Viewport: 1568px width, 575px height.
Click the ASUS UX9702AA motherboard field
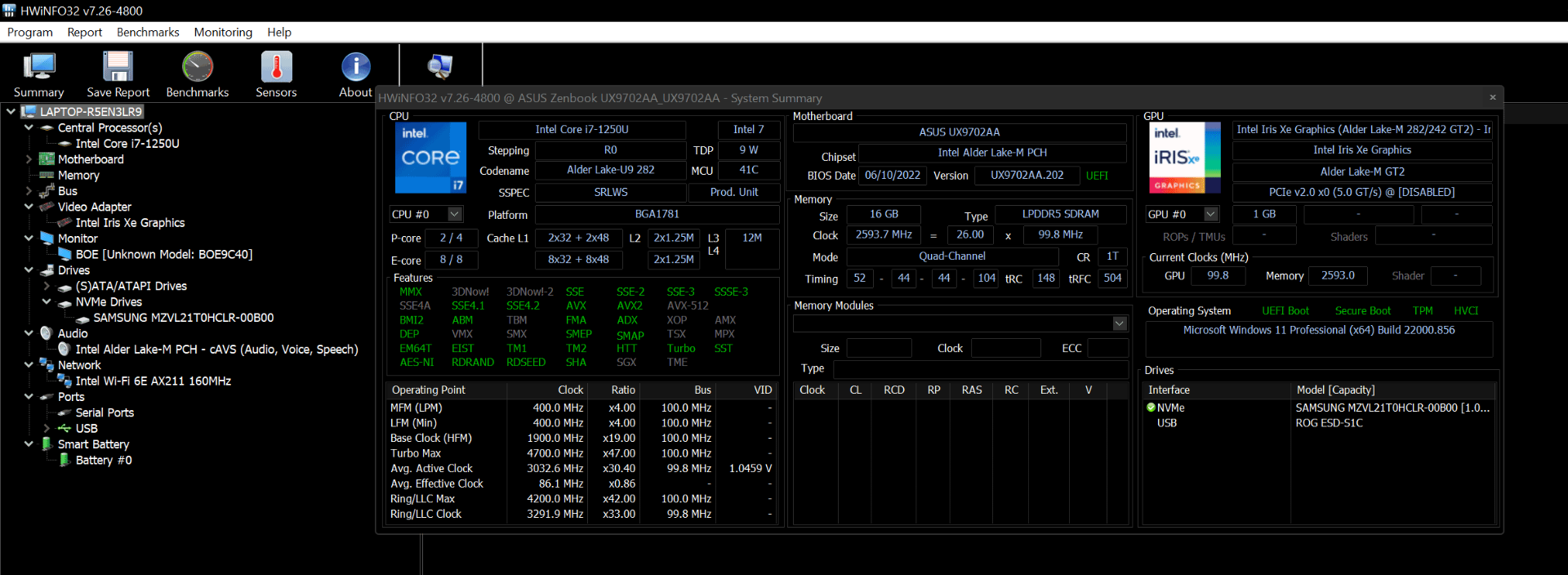click(x=959, y=131)
